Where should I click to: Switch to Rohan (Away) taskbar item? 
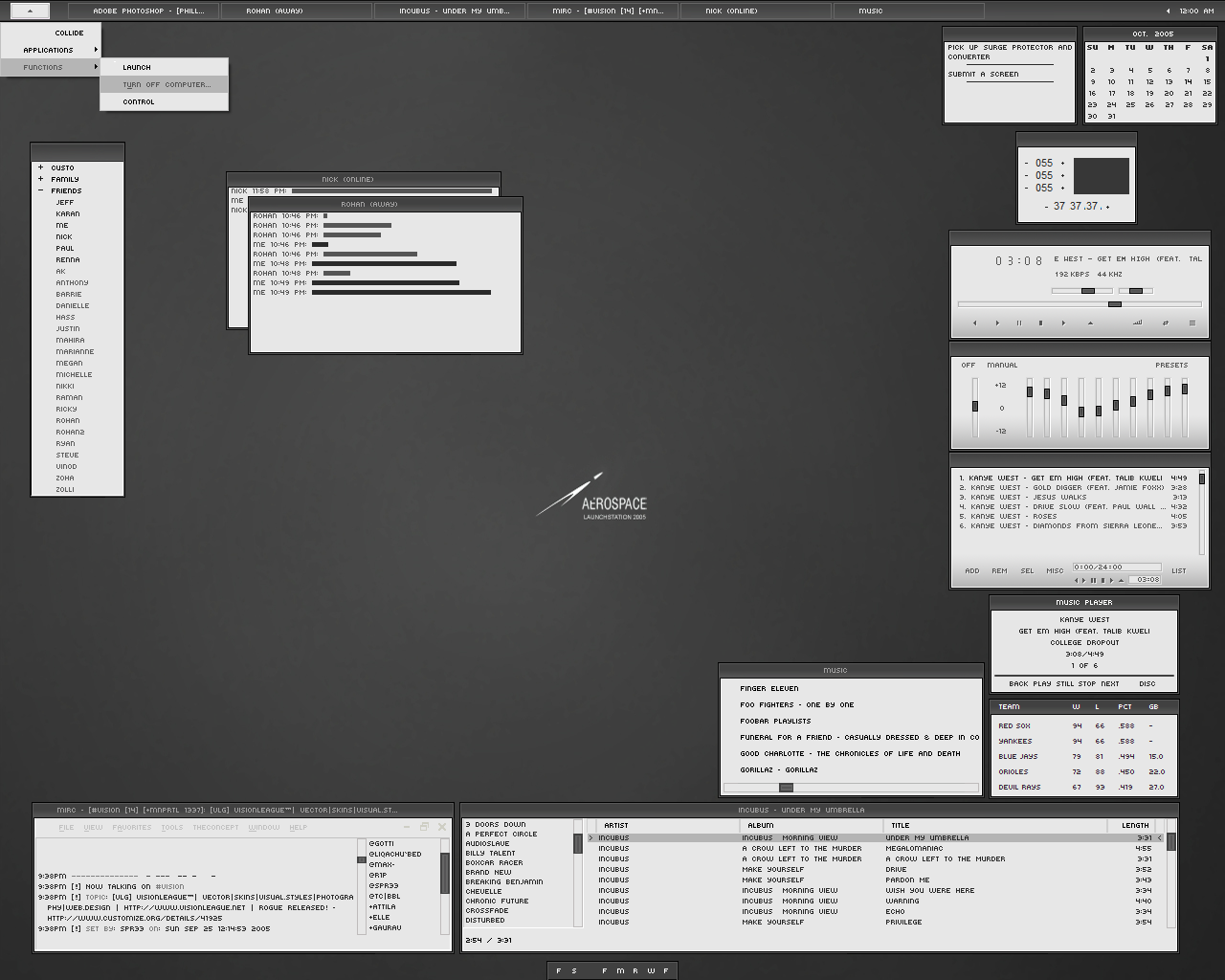click(296, 11)
